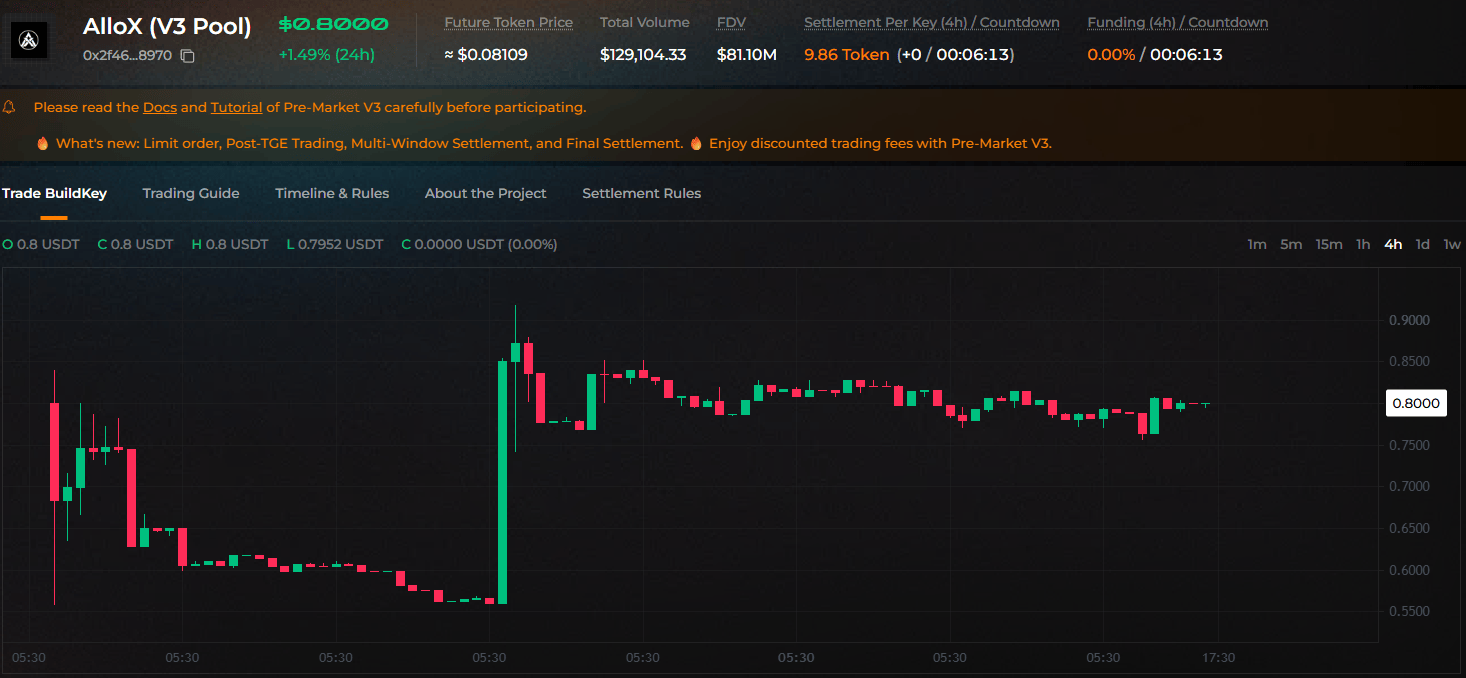Image resolution: width=1466 pixels, height=678 pixels.
Task: Open the Tutorial link in banner
Action: [236, 107]
